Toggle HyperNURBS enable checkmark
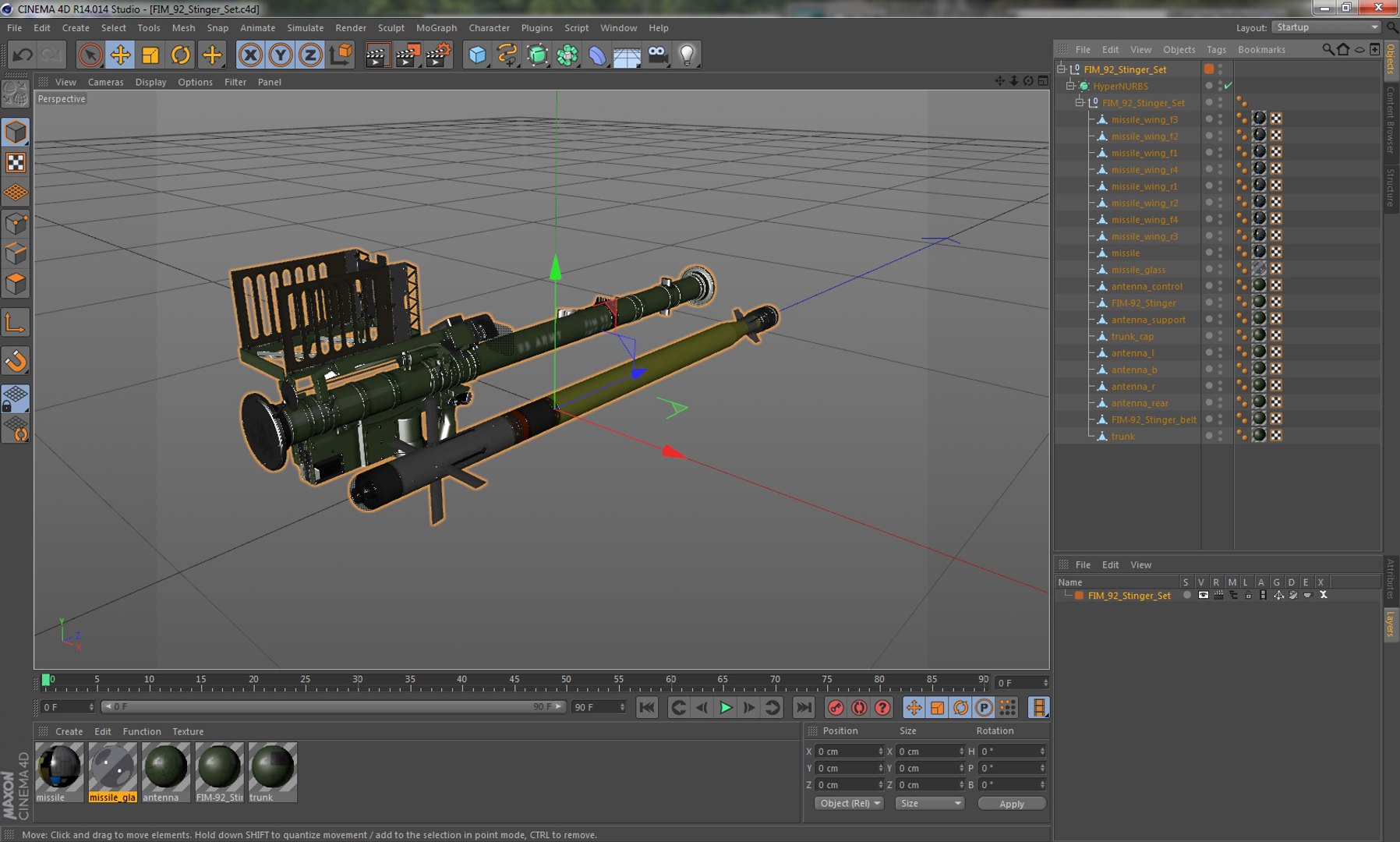This screenshot has height=842, width=1400. tap(1229, 86)
